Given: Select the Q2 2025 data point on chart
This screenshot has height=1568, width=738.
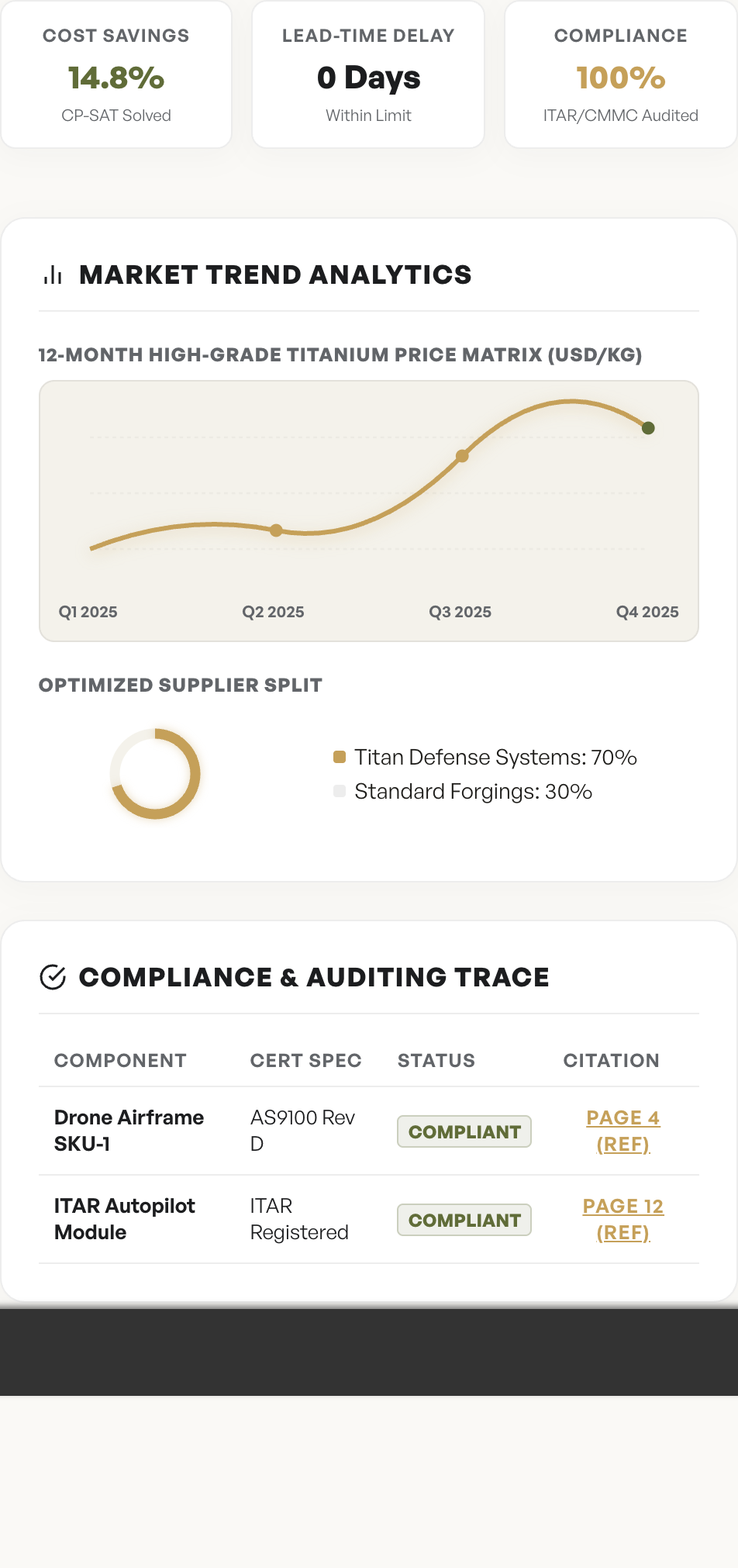Looking at the screenshot, I should 276,530.
